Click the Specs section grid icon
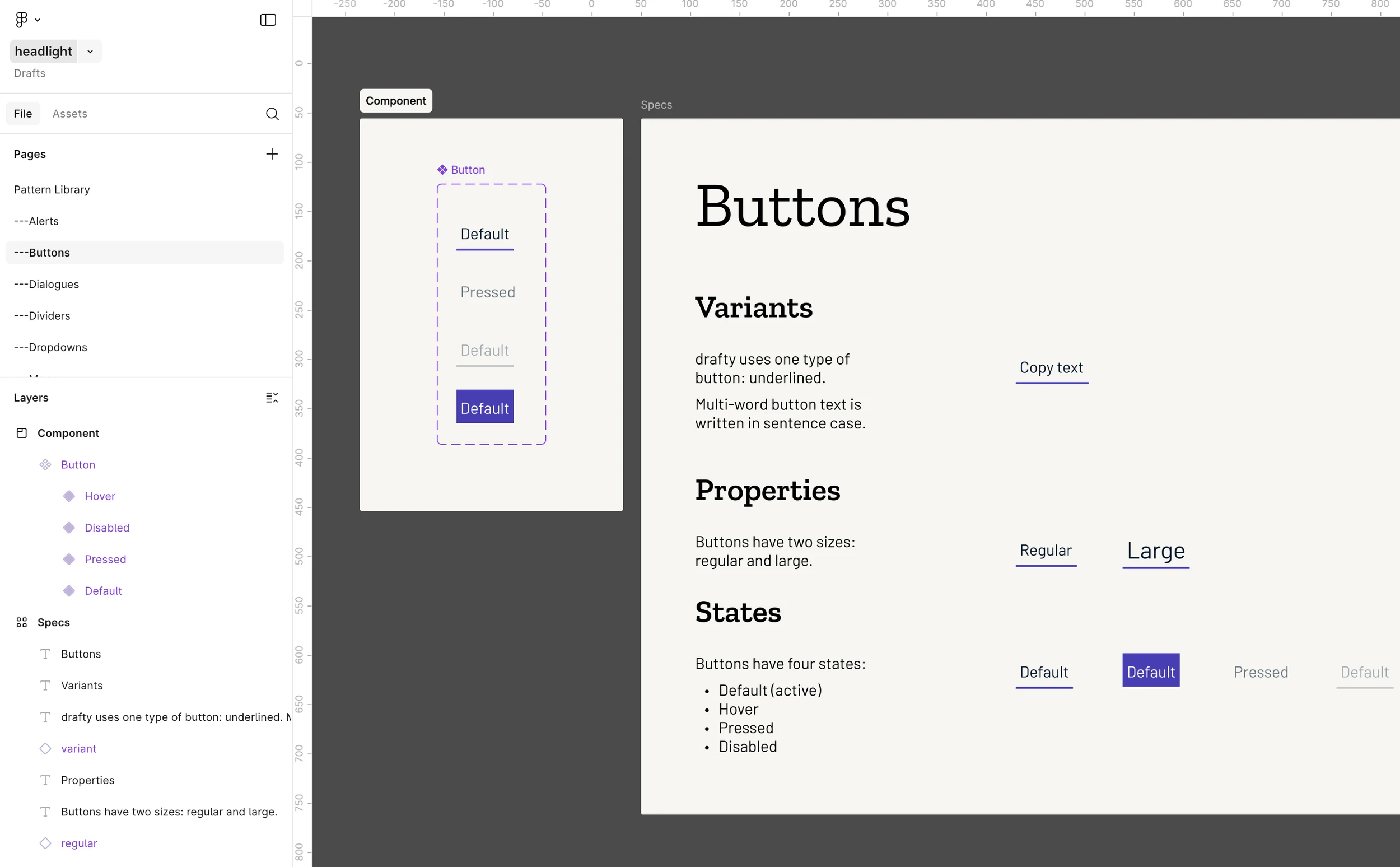The width and height of the screenshot is (1400, 867). [x=22, y=622]
